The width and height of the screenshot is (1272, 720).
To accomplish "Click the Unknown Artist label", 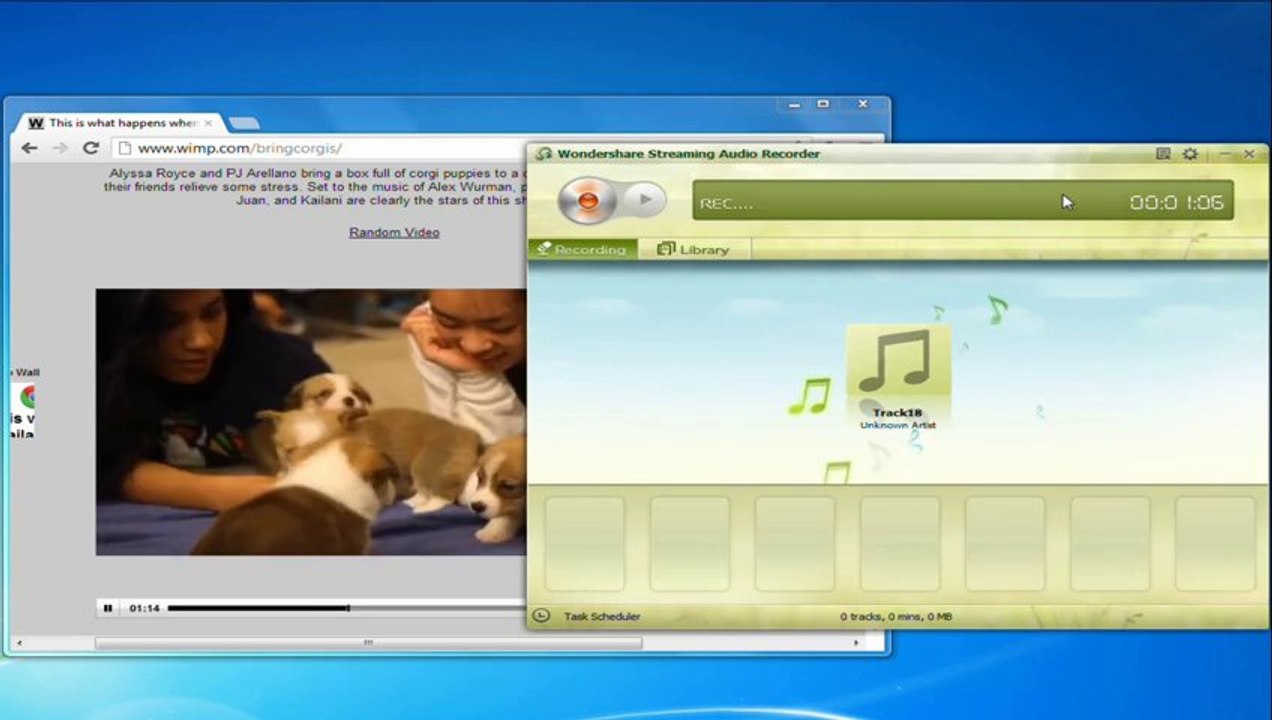I will pyautogui.click(x=897, y=426).
